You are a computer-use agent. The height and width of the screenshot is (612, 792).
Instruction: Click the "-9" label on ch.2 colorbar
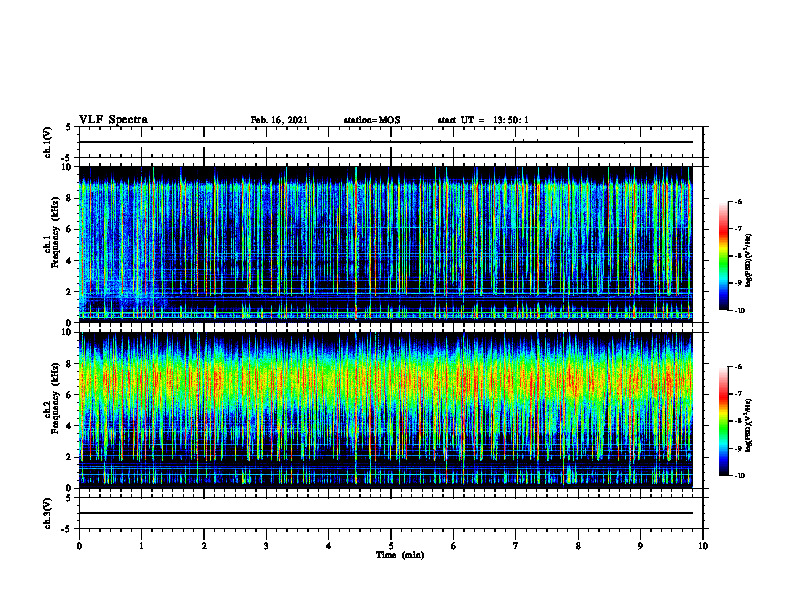click(738, 448)
